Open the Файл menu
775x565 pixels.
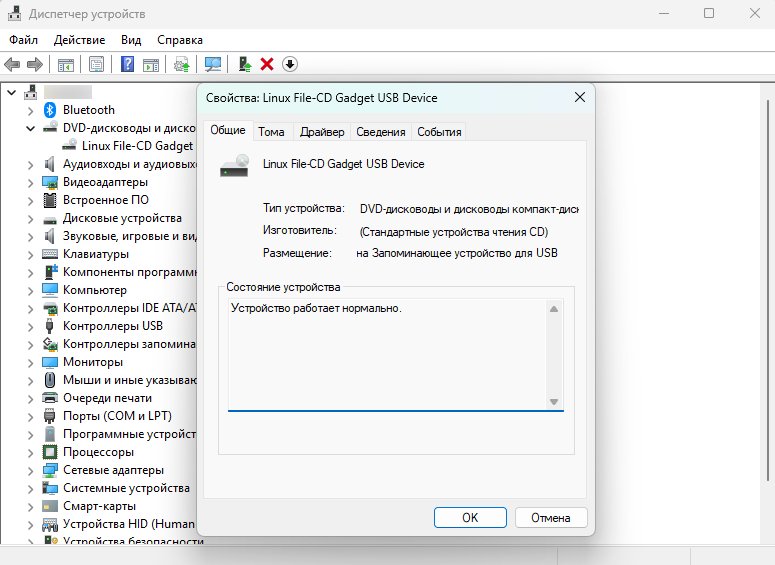click(23, 40)
